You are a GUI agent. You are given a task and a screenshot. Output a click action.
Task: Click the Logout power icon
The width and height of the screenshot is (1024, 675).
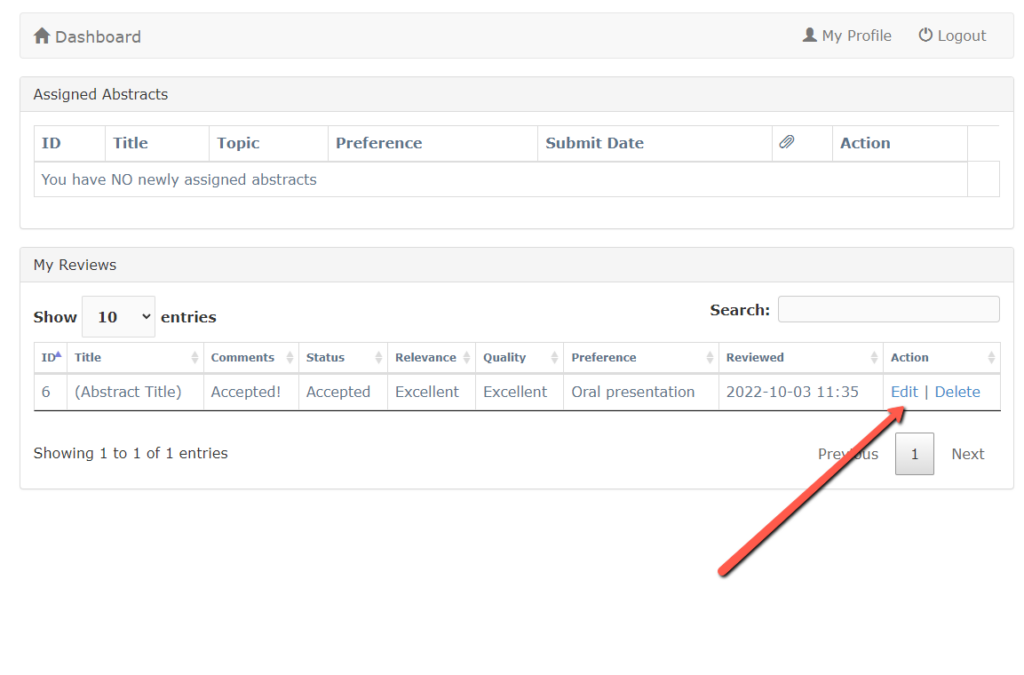tap(925, 35)
